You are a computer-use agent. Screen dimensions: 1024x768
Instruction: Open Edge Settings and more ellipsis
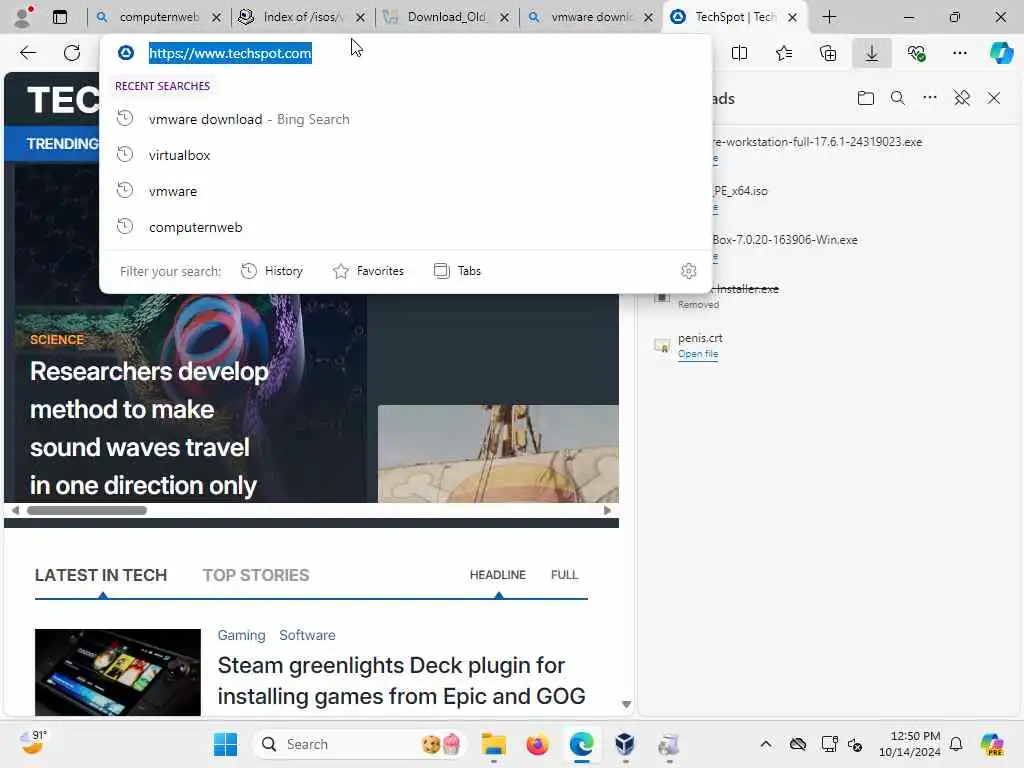click(x=960, y=53)
